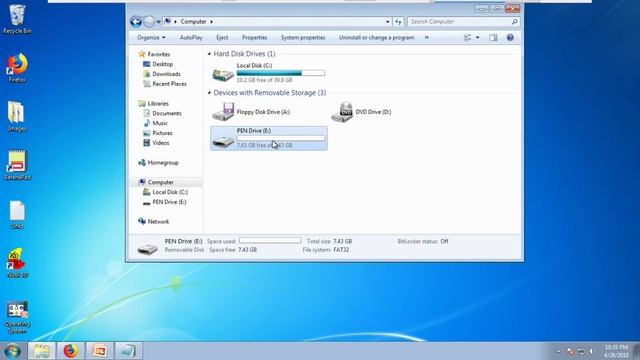Open the Operating System desktop shortcut
The width and height of the screenshot is (640, 360).
point(17,318)
